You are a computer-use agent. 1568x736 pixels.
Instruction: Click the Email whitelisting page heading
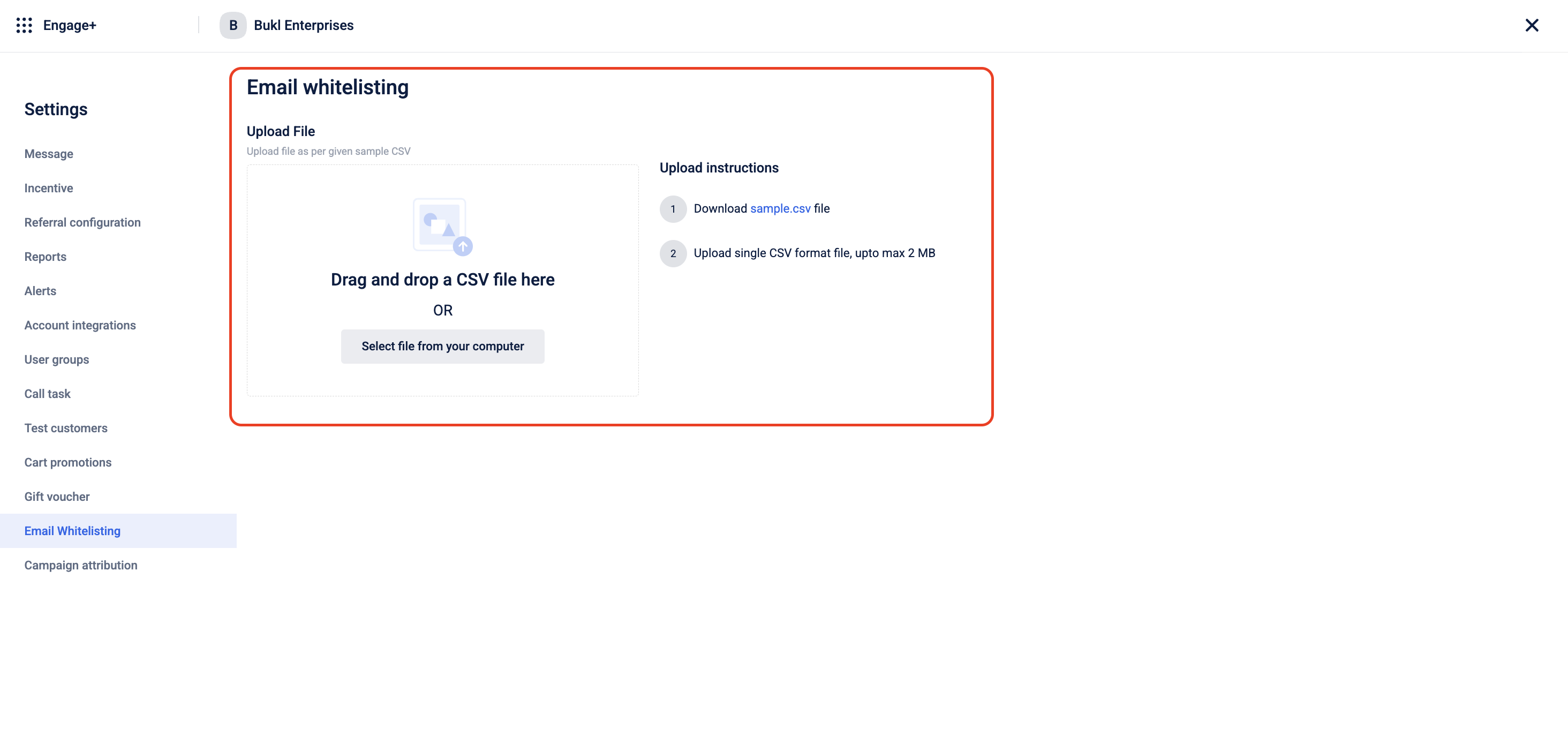pos(328,88)
